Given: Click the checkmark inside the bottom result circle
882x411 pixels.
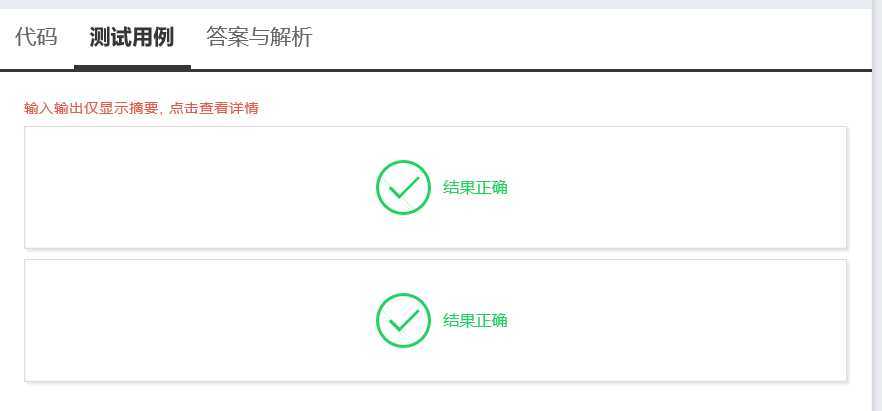Looking at the screenshot, I should point(404,321).
